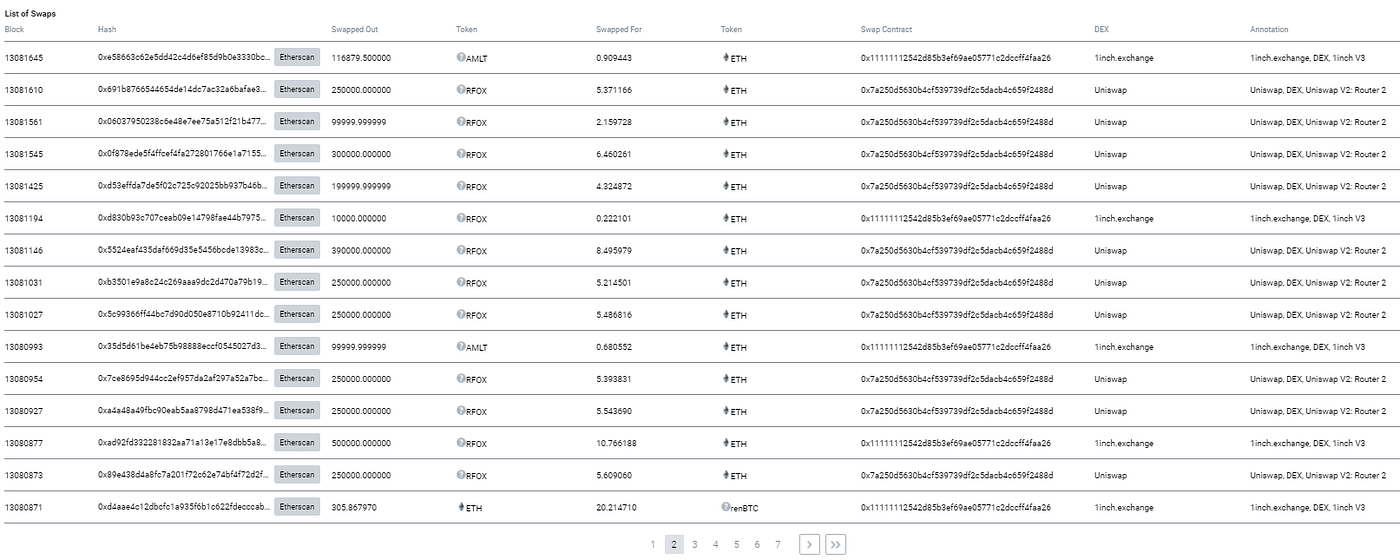Jump to last page with the double-arrow button
Screen dimensions: 1400x560
click(x=835, y=544)
